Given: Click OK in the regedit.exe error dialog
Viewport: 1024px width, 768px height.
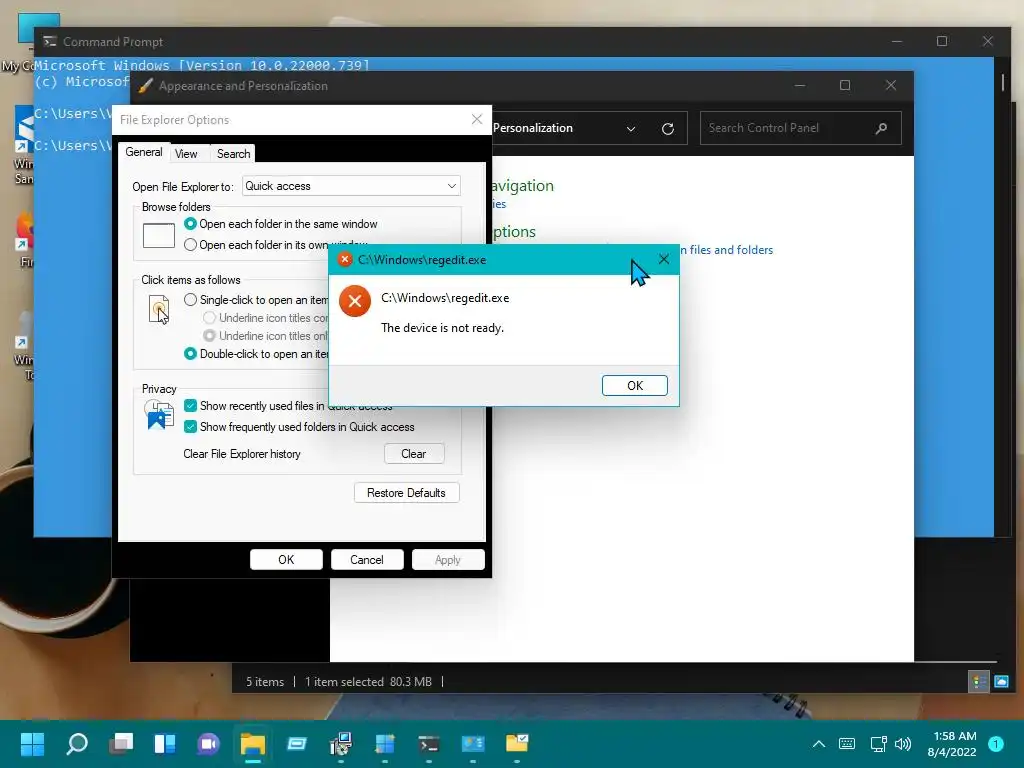Looking at the screenshot, I should (x=634, y=385).
